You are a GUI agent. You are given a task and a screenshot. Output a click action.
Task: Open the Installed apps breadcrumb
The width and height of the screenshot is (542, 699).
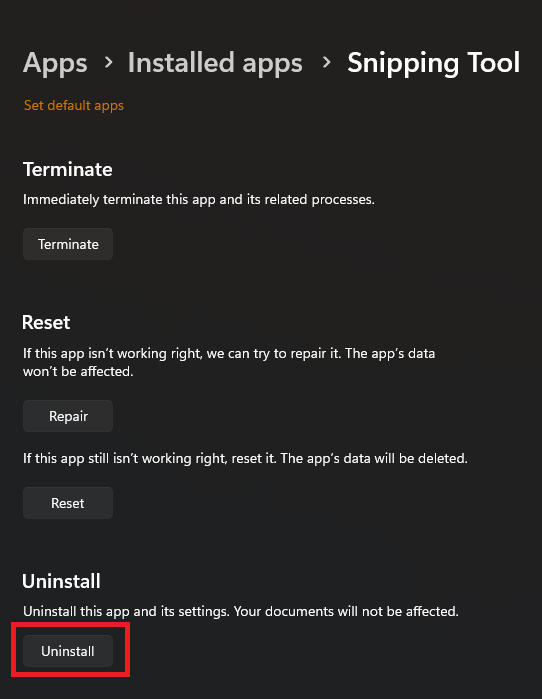215,63
